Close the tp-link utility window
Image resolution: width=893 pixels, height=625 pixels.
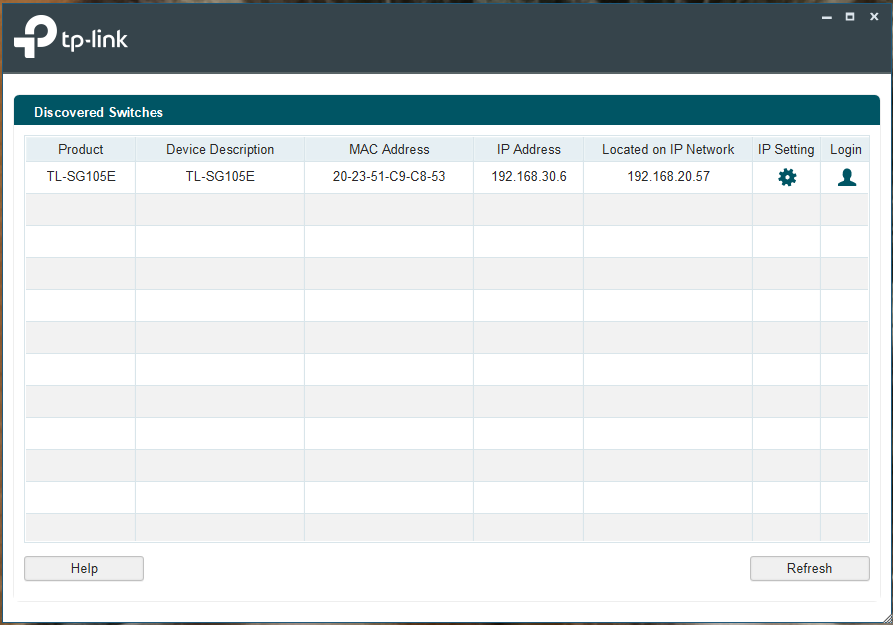pos(874,17)
